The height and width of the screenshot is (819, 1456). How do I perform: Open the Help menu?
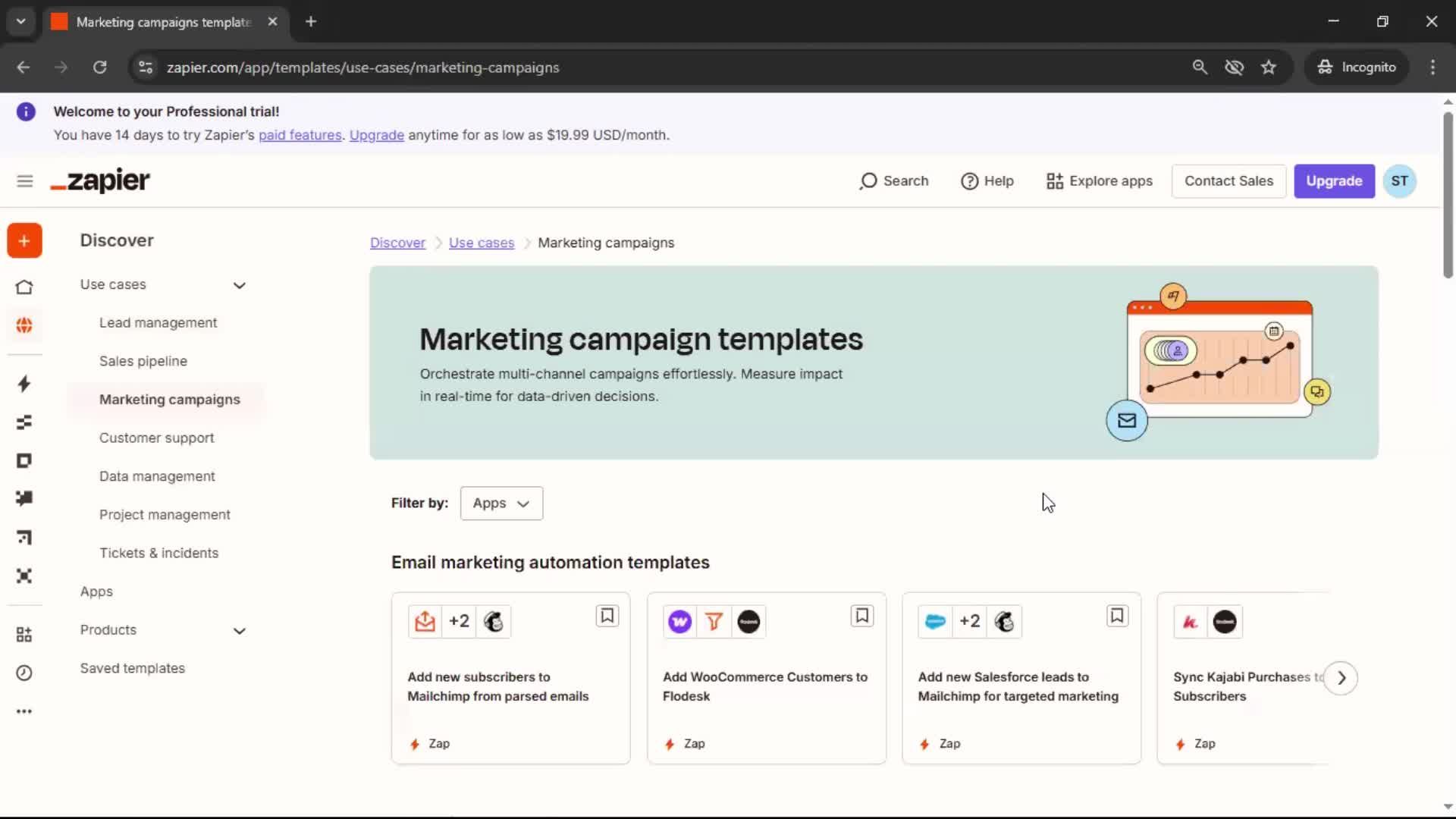(x=987, y=181)
